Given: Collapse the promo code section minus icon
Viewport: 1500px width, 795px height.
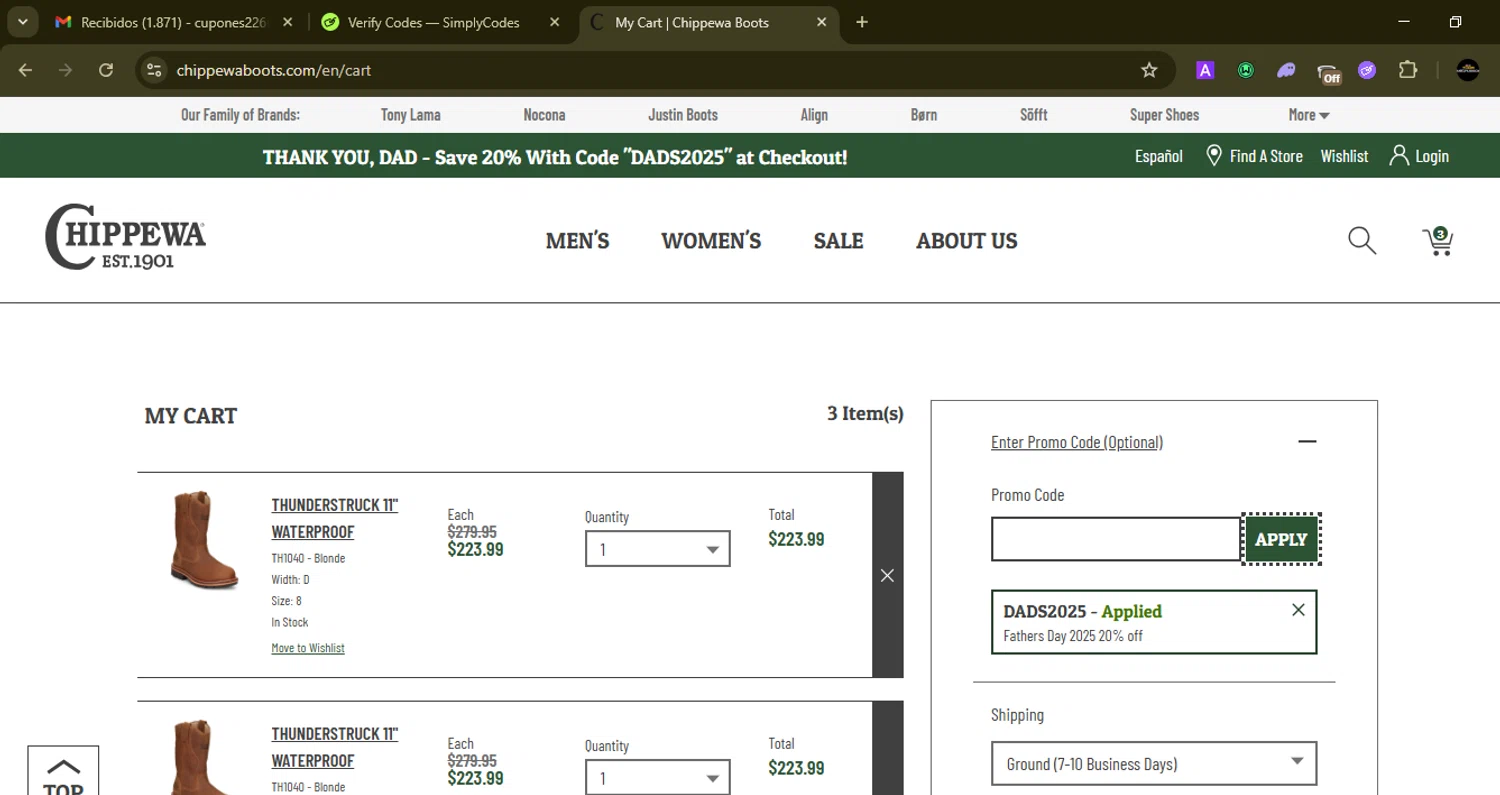Looking at the screenshot, I should coord(1307,442).
